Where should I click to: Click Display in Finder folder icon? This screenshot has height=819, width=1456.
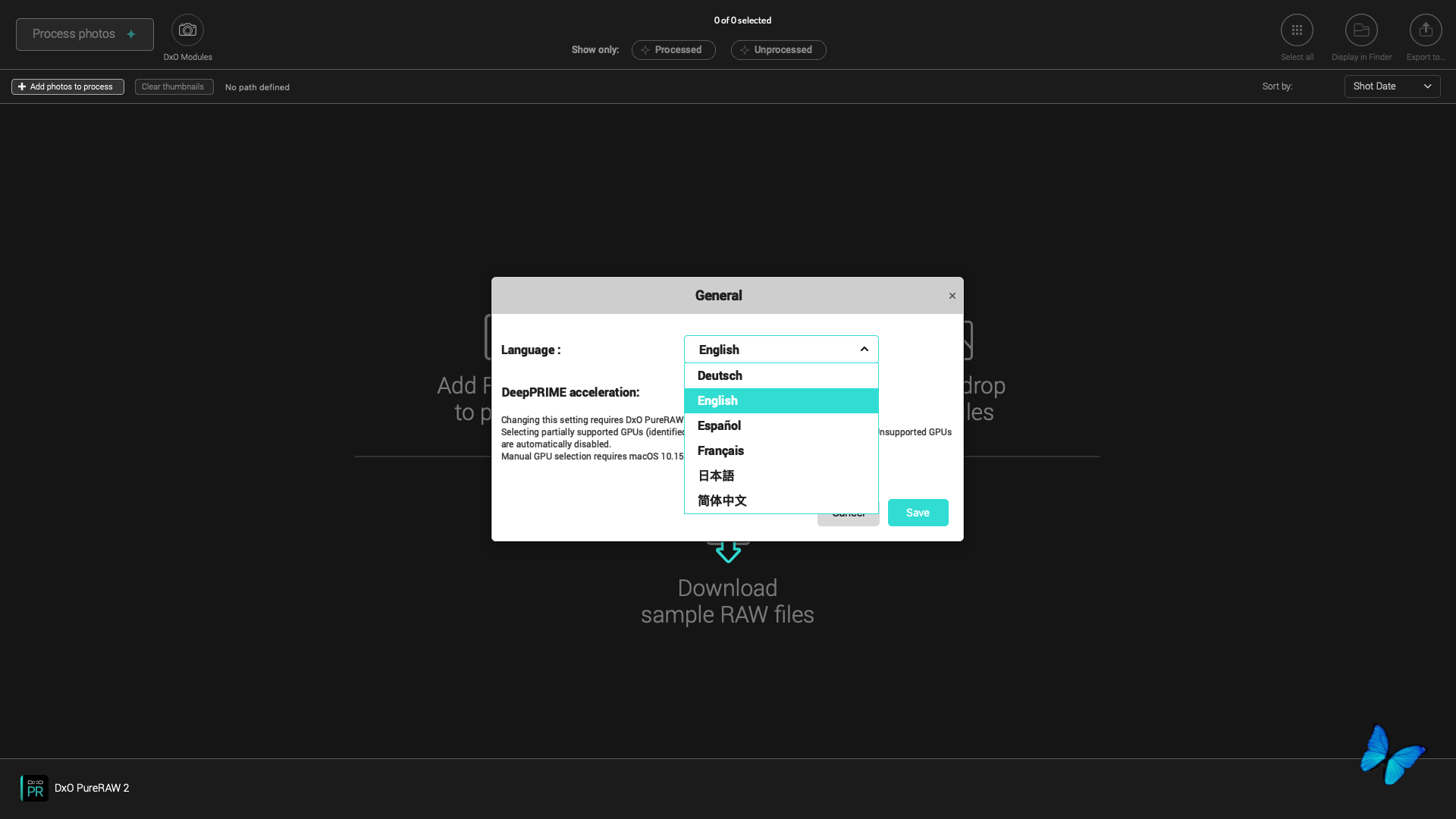(1361, 30)
